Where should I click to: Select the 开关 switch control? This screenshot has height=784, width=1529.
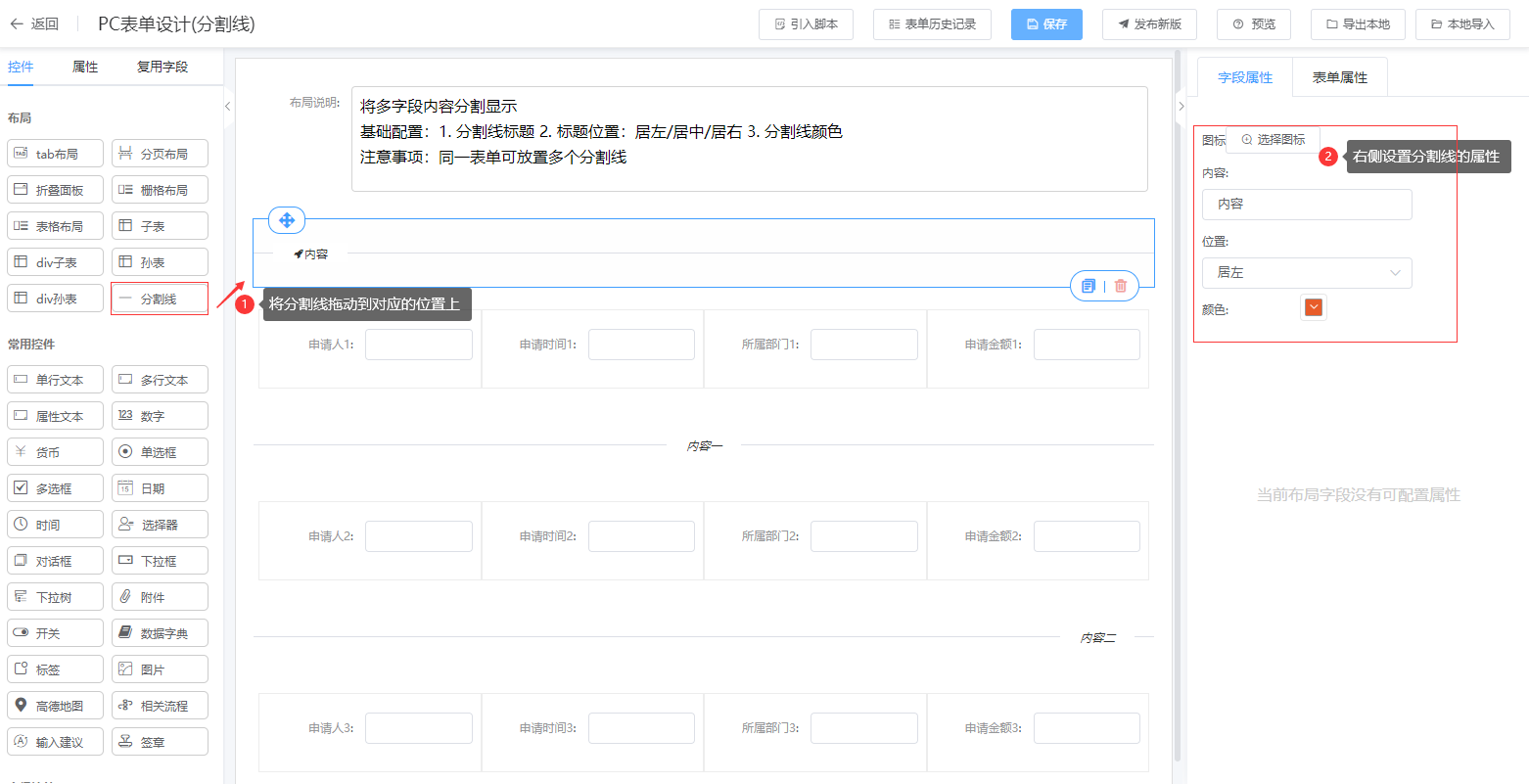pos(55,633)
